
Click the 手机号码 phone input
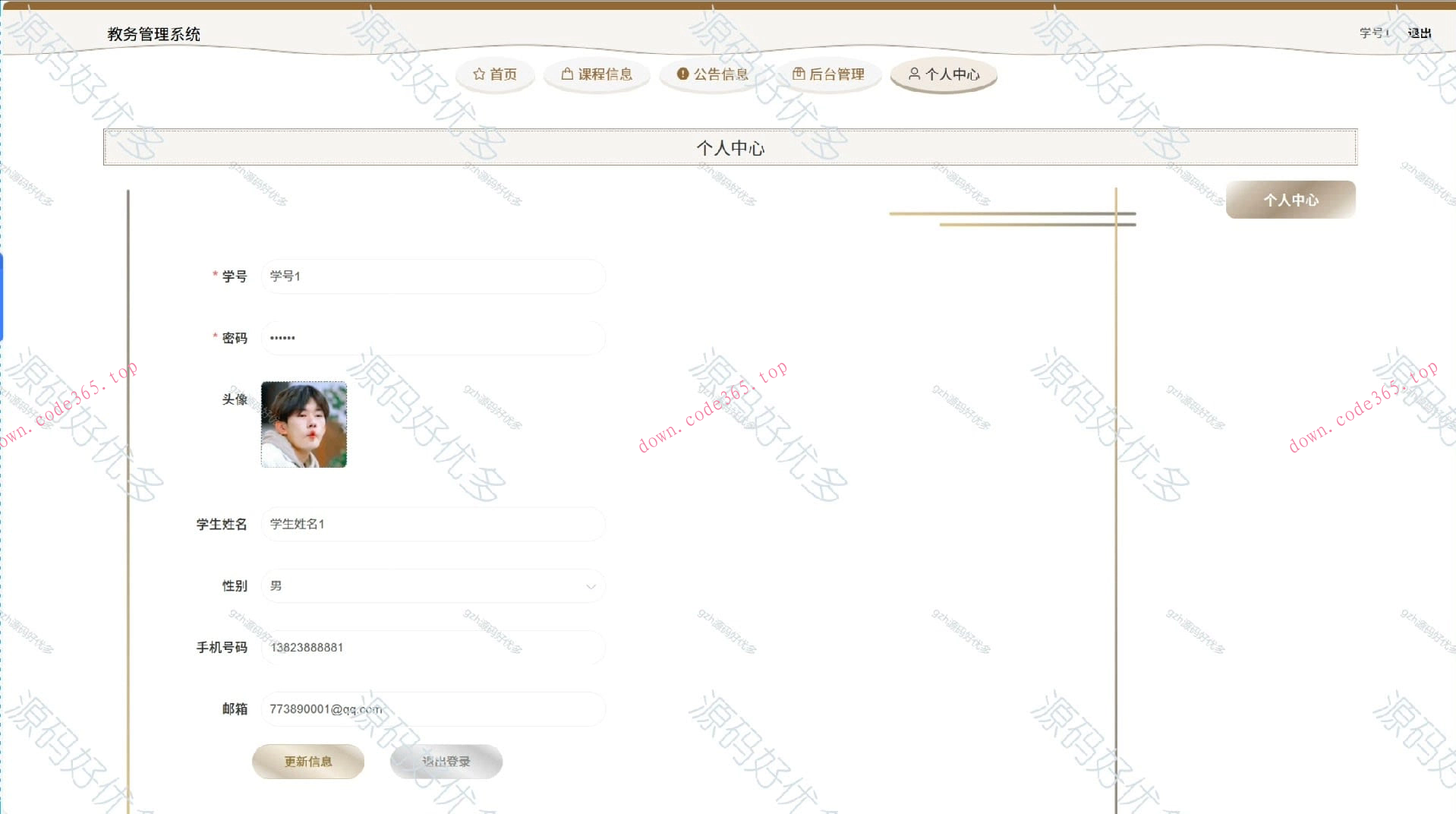[433, 647]
